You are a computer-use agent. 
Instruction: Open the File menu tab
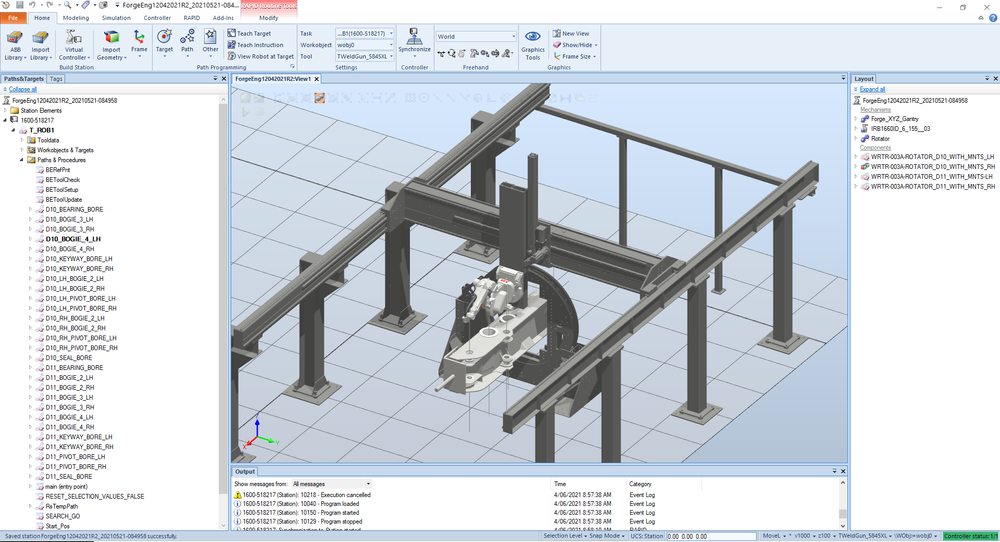coord(13,18)
